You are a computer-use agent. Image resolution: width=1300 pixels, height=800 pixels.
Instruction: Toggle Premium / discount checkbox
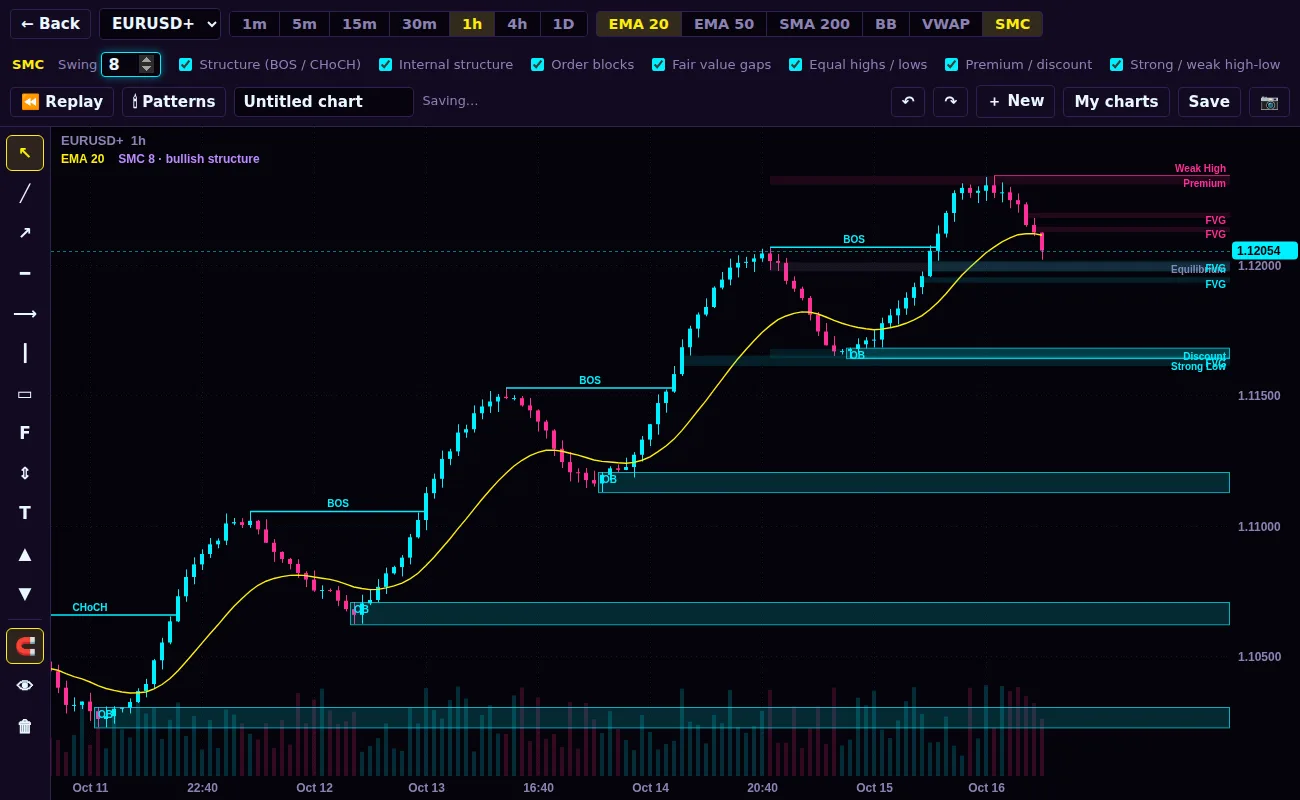click(x=951, y=65)
